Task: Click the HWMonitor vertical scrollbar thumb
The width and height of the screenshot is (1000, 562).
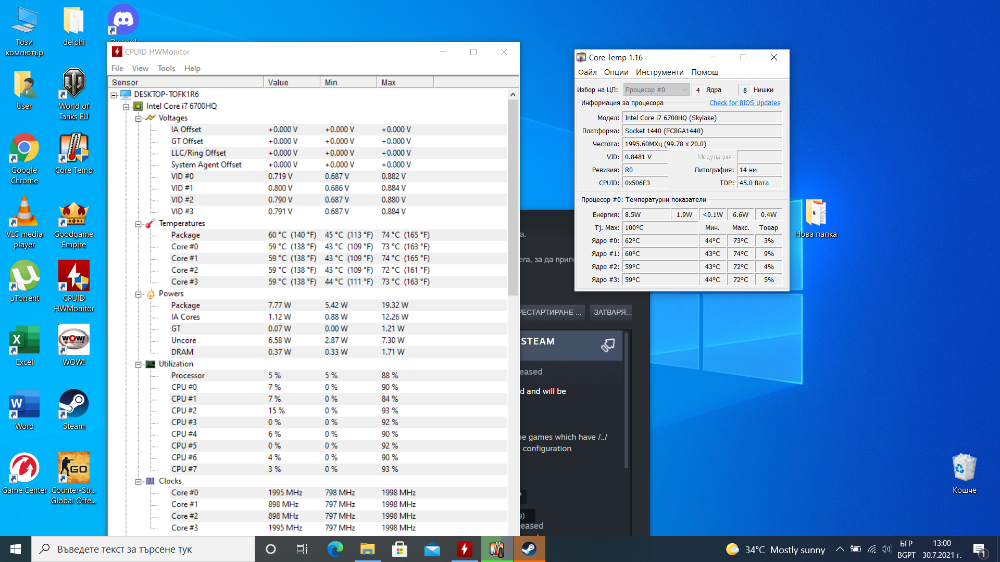Action: [513, 198]
